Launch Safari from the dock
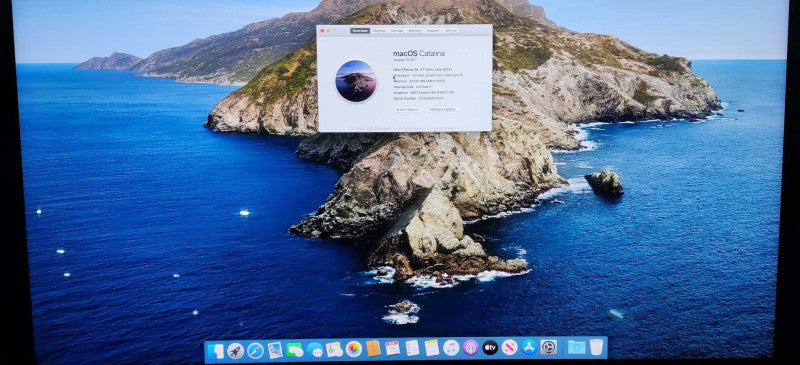800x365 pixels. click(255, 351)
